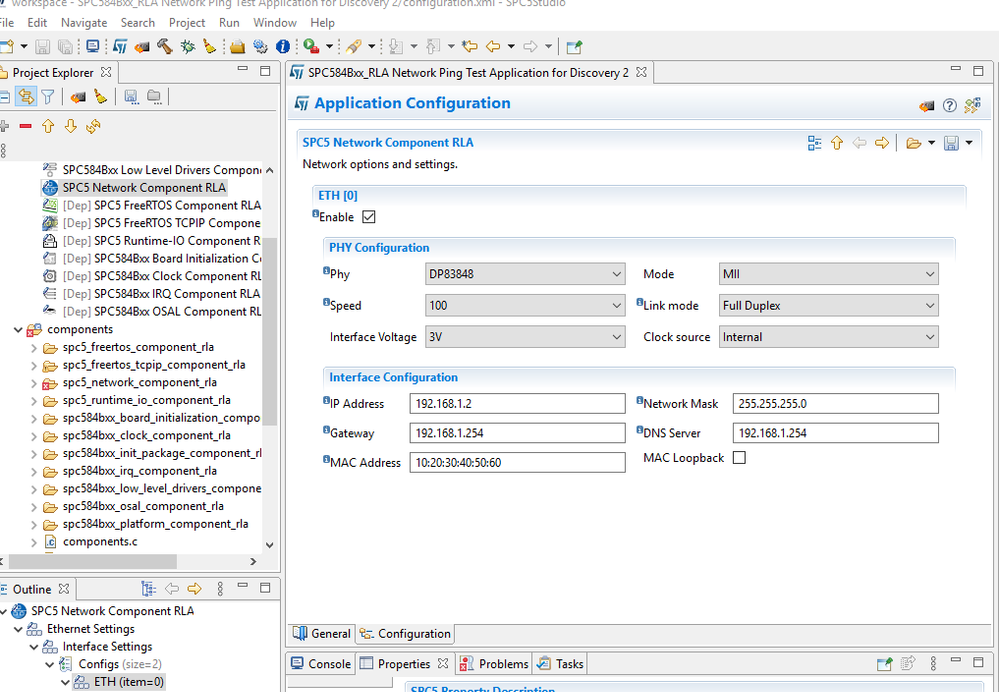Screen dimensions: 999x692
Task: Switch to the Tasks tab
Action: click(x=560, y=663)
